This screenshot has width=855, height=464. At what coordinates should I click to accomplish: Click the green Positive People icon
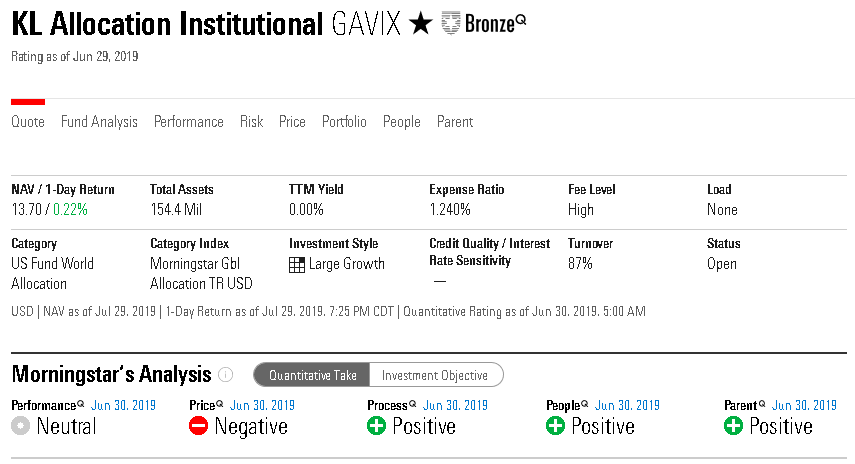pos(556,426)
